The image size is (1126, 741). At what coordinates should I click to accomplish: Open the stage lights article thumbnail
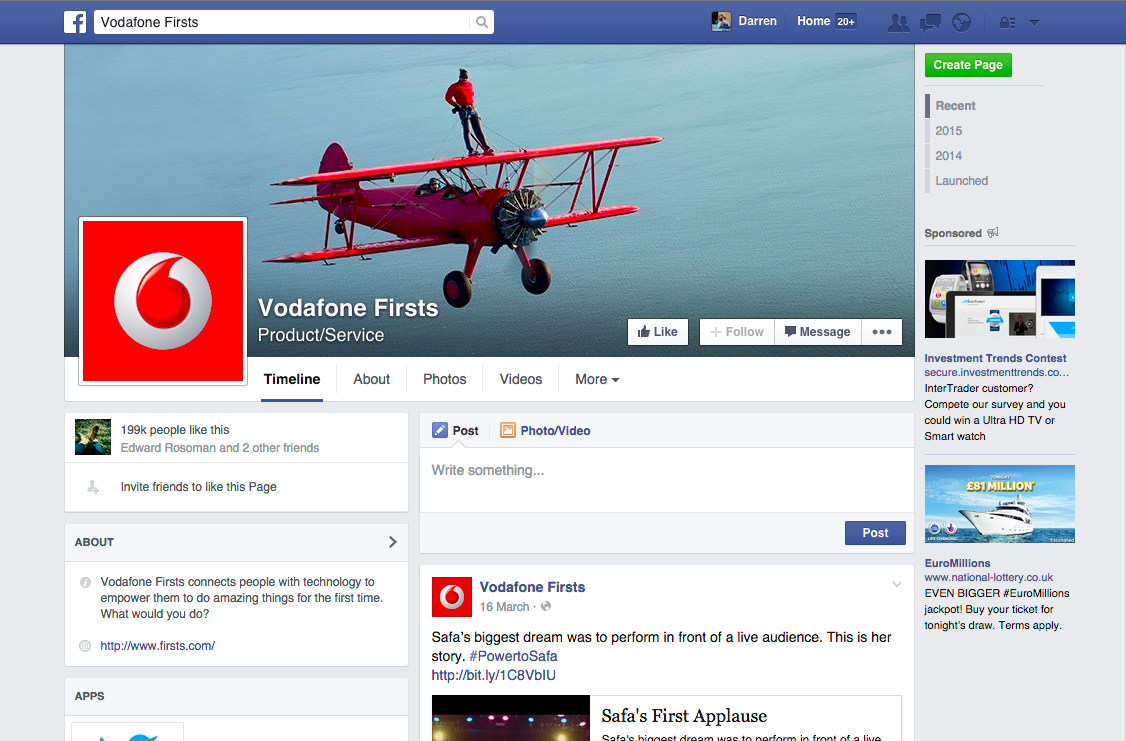[x=511, y=718]
